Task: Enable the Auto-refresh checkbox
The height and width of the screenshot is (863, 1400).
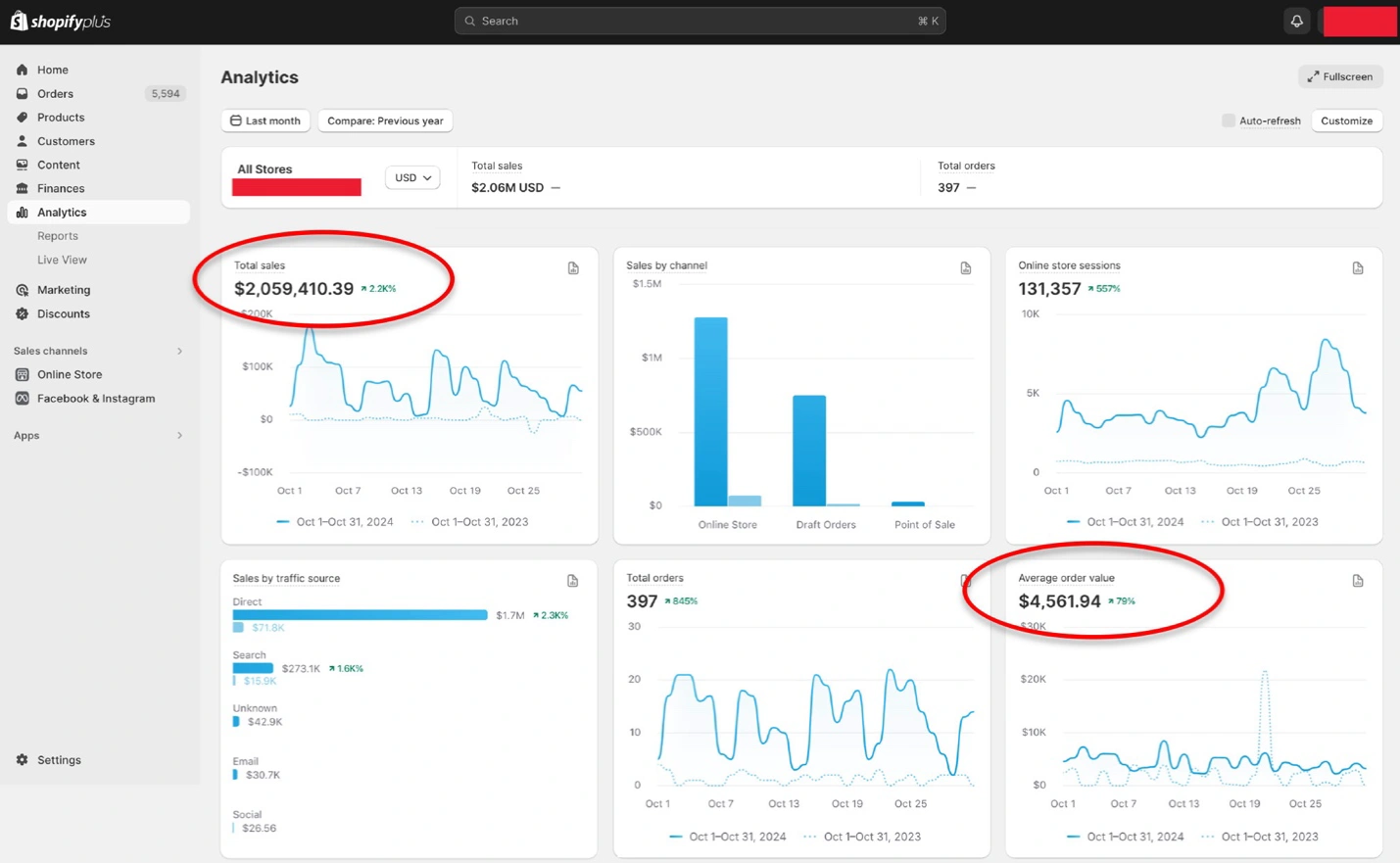Action: click(x=1228, y=120)
